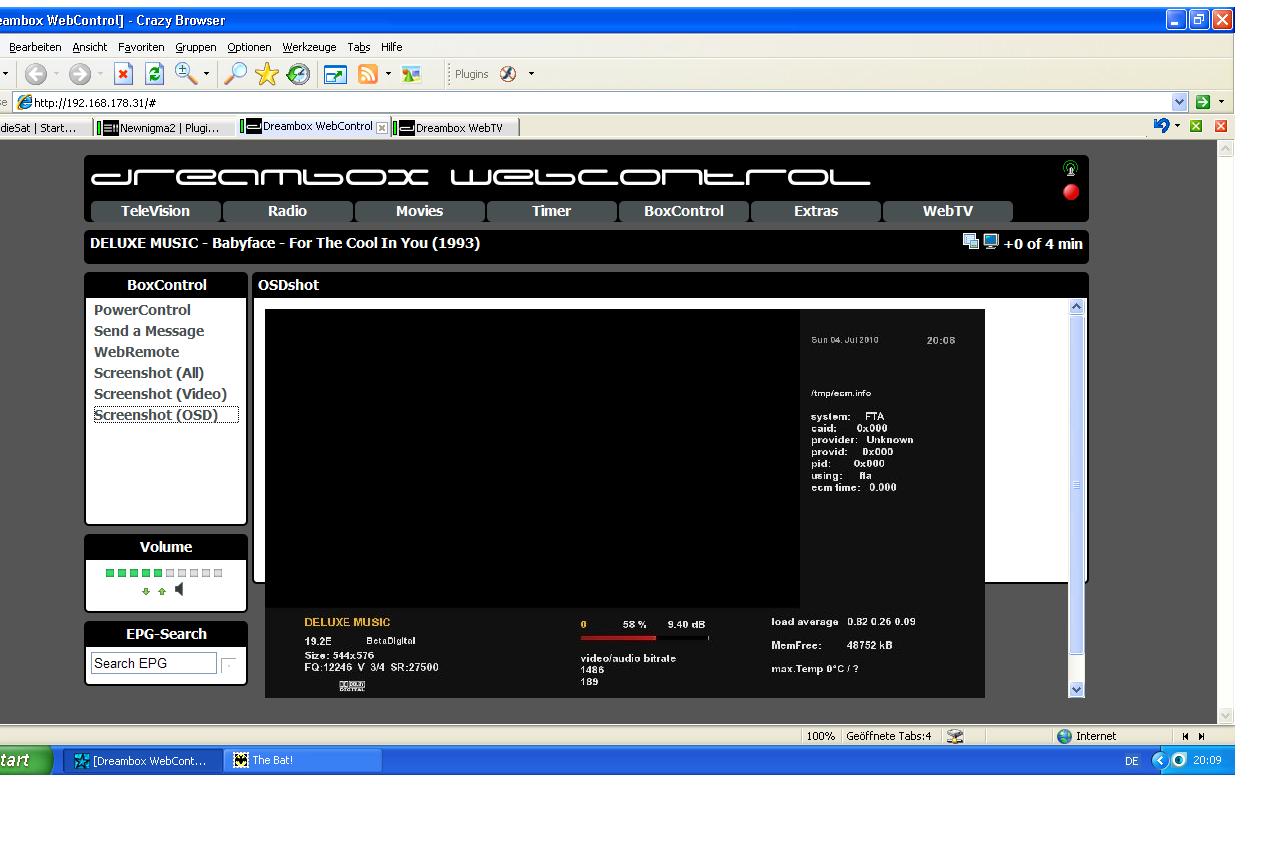Click the Search EPG input field
Image resolution: width=1280 pixels, height=860 pixels.
pos(153,663)
